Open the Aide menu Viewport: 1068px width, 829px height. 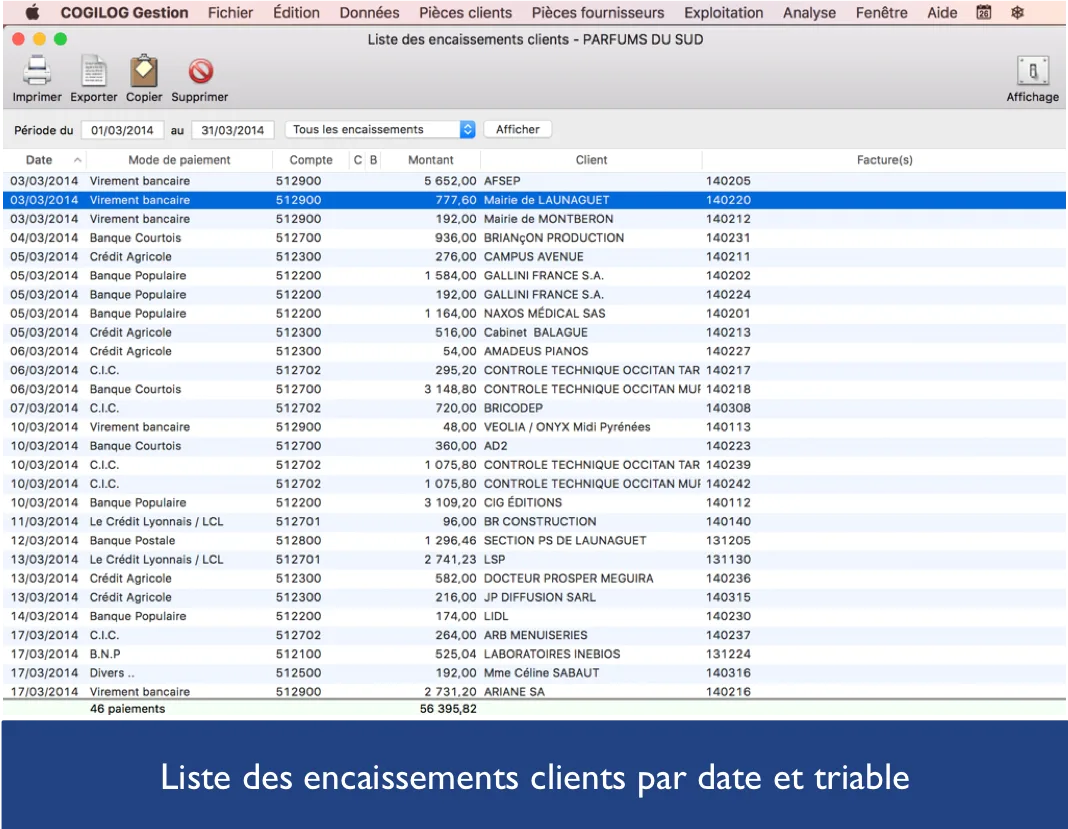click(942, 12)
